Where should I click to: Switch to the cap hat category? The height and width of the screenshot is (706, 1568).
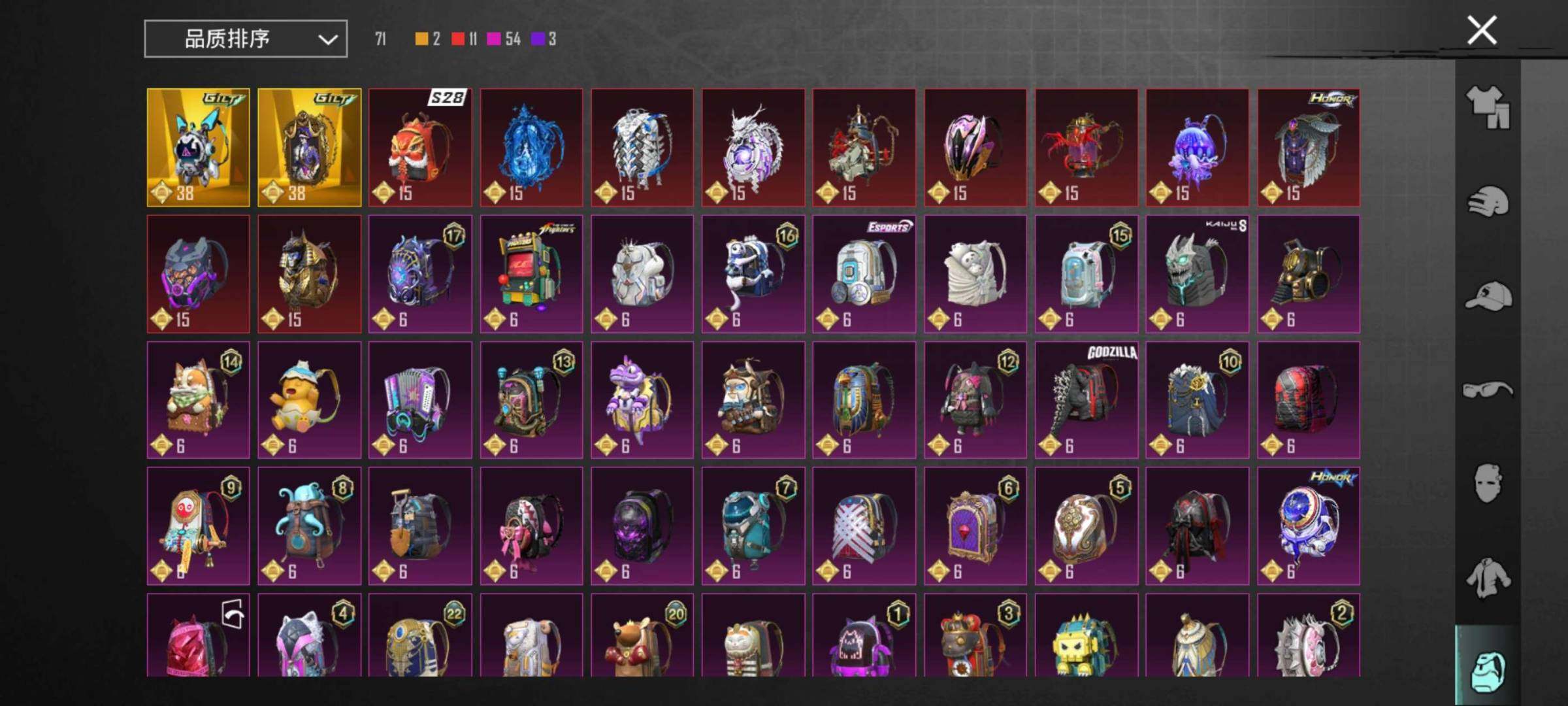tap(1488, 295)
